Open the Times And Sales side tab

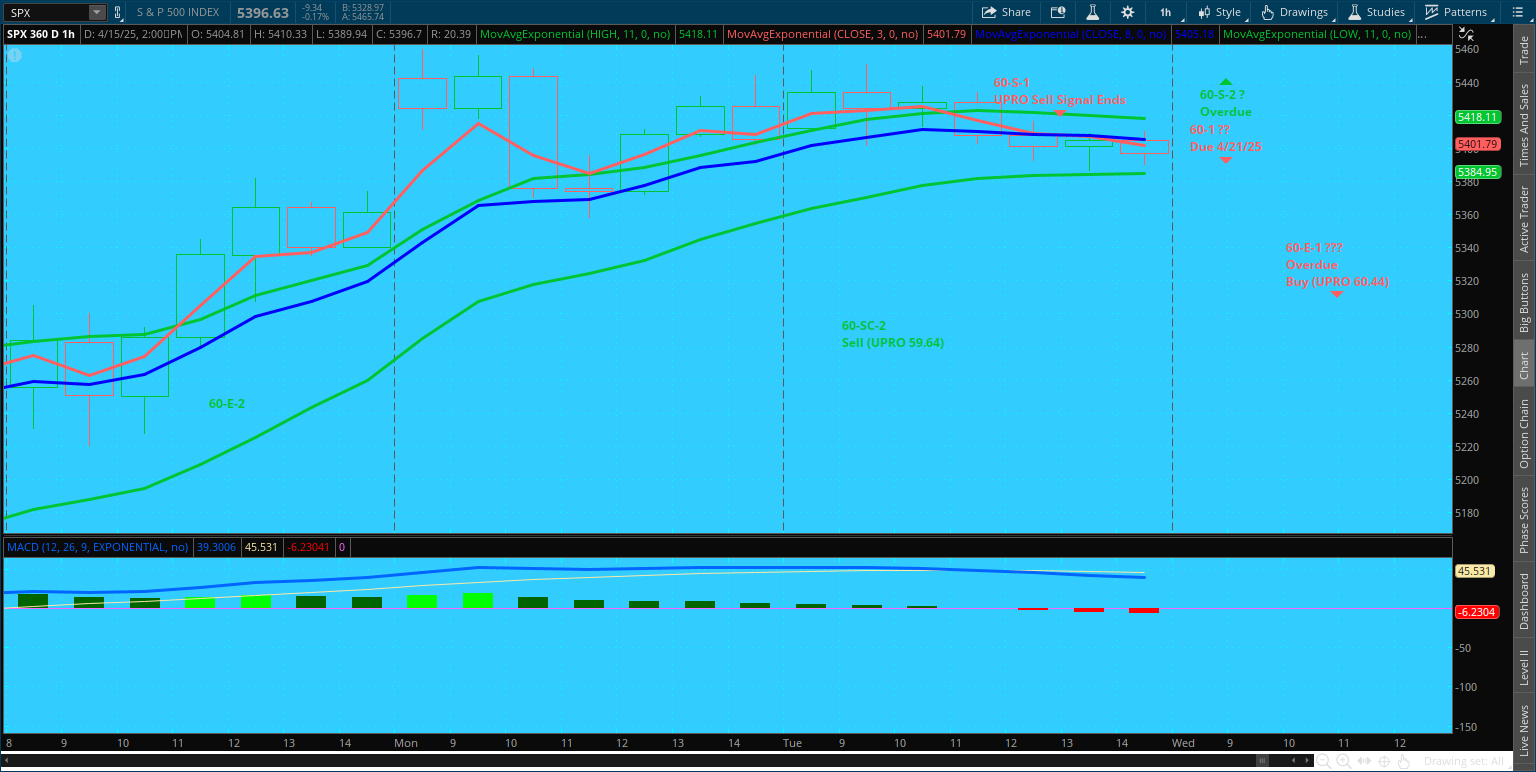coord(1524,125)
